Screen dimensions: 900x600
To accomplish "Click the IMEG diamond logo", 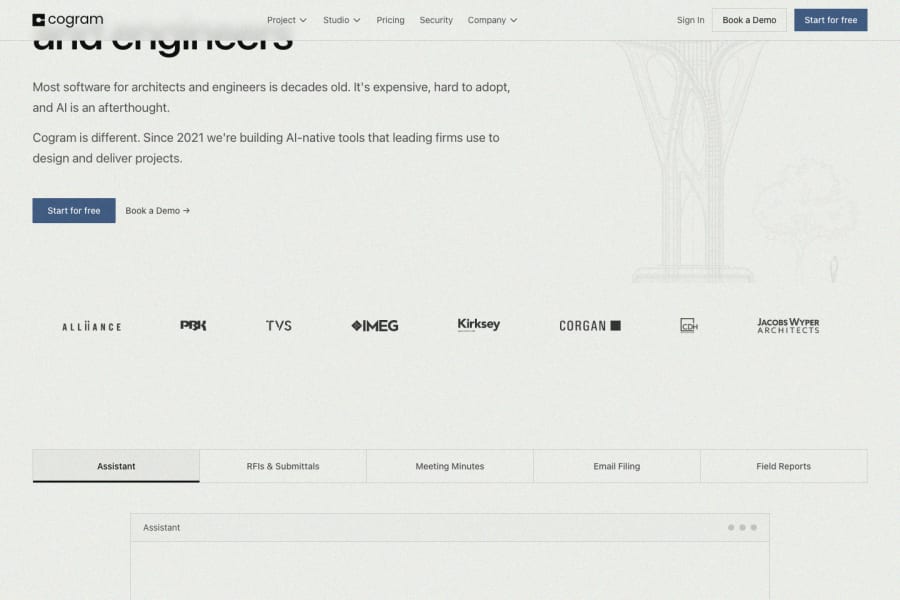I will pos(374,324).
